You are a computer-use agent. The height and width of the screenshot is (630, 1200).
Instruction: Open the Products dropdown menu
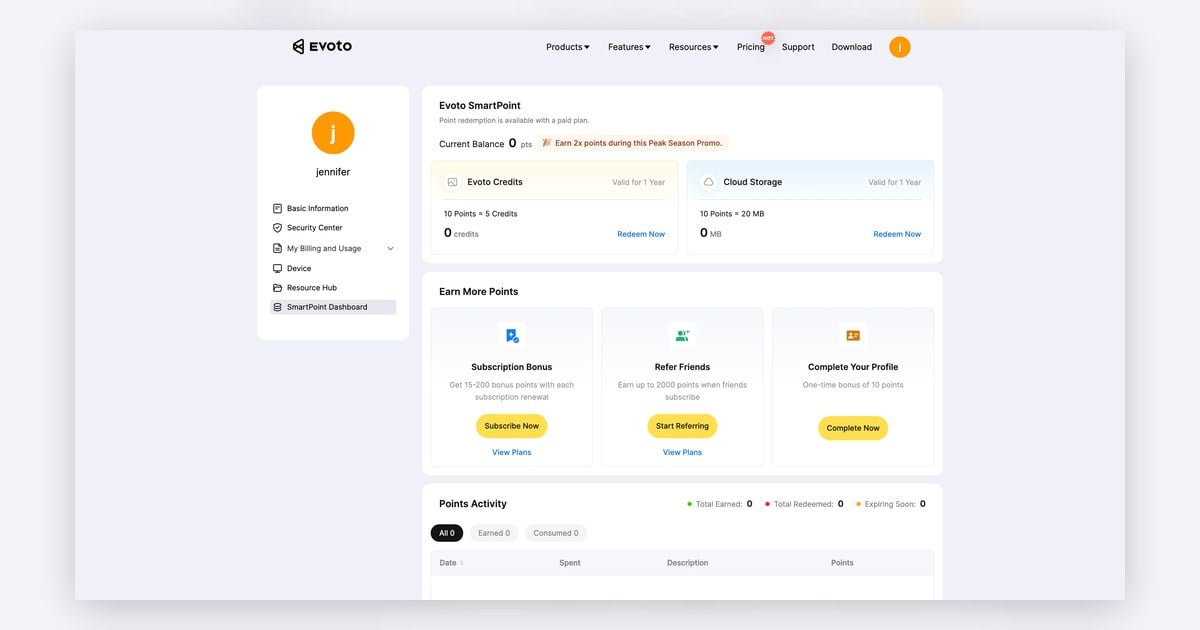(x=568, y=47)
